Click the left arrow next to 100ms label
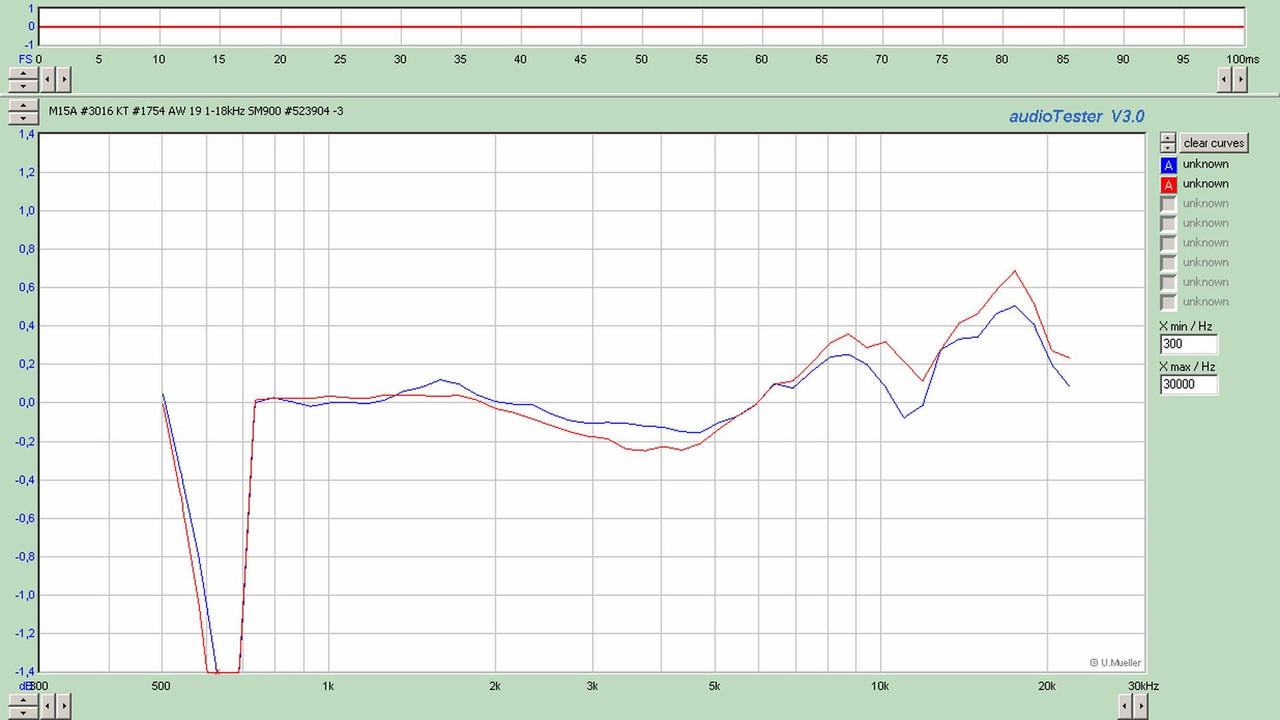Screen dimensions: 1280x720 [x=1222, y=78]
